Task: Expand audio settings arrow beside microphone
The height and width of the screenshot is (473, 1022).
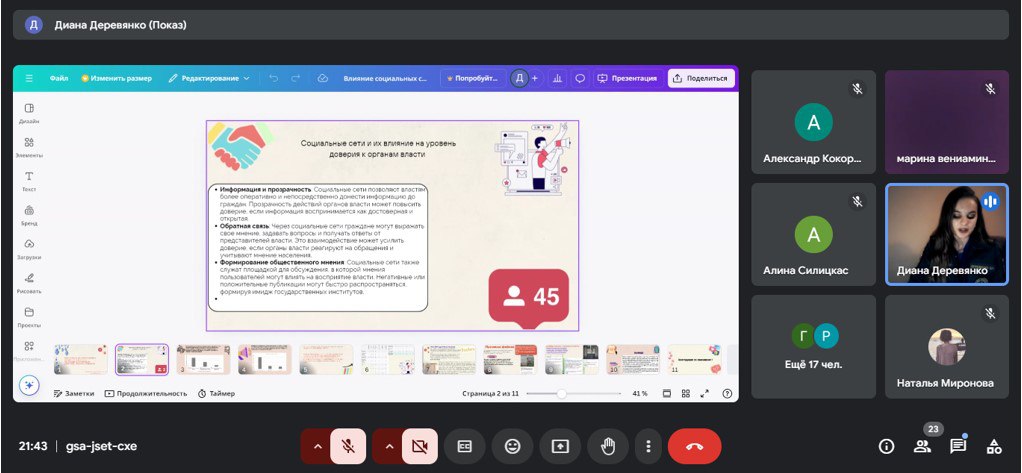Action: (318, 446)
